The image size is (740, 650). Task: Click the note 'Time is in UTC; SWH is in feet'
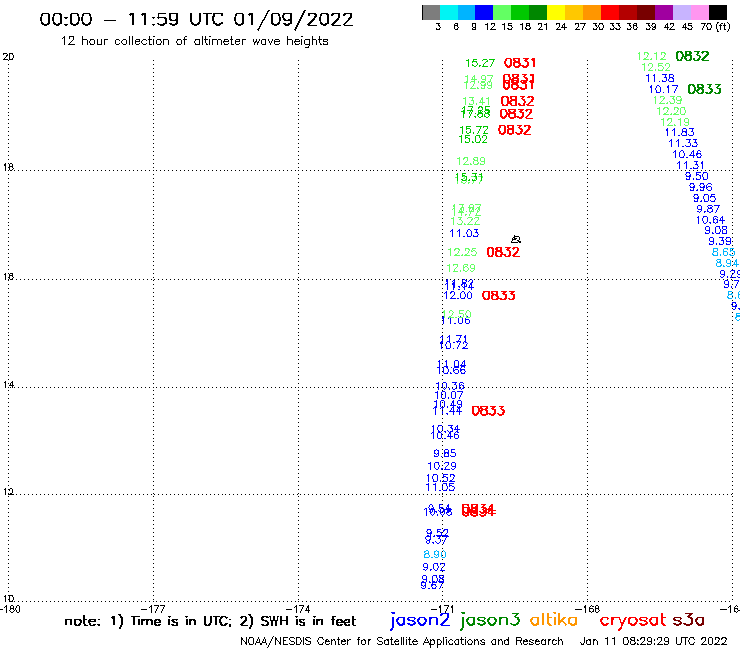(x=210, y=621)
